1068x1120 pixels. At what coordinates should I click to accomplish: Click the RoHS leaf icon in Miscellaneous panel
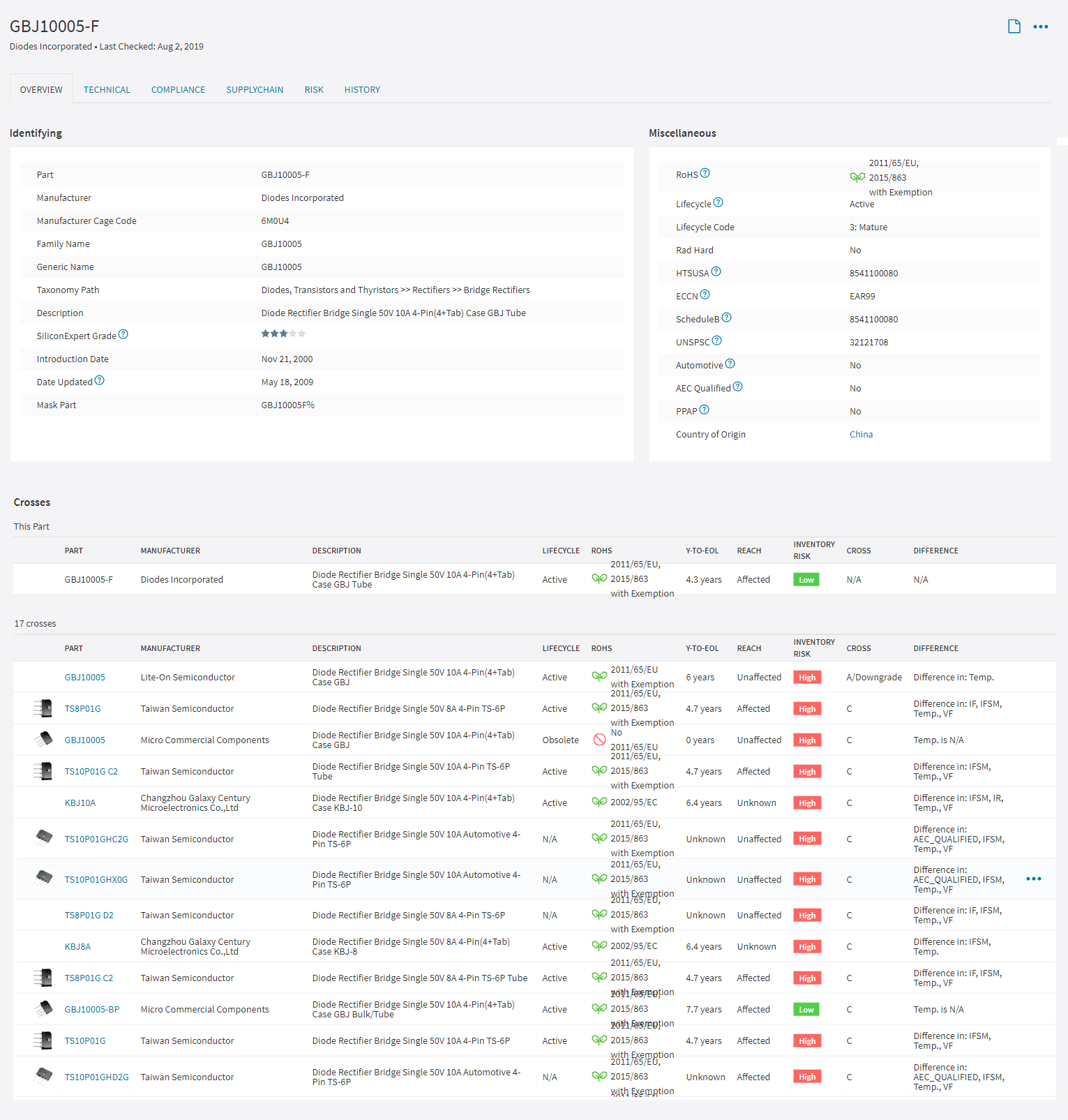pos(857,177)
